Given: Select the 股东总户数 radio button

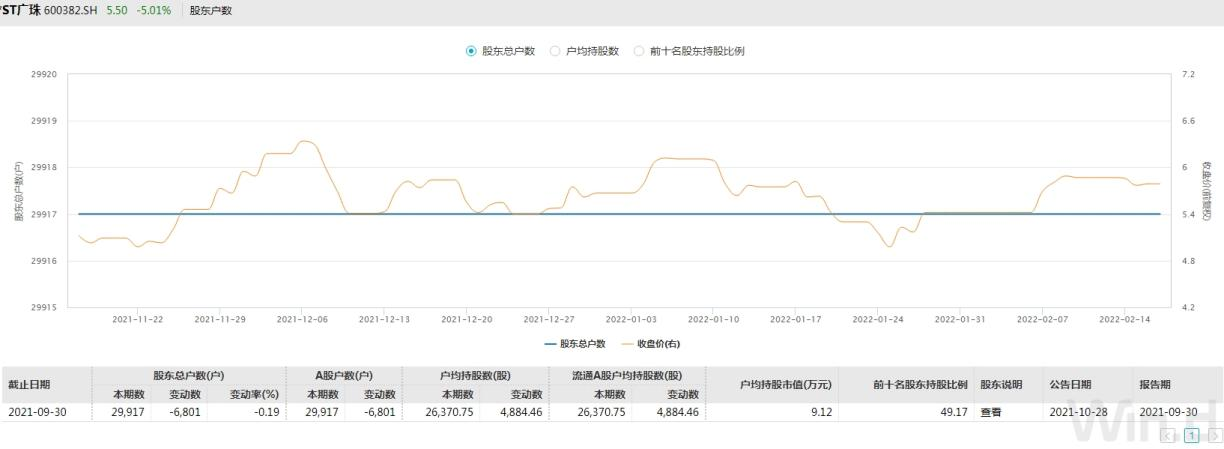Looking at the screenshot, I should (x=471, y=51).
